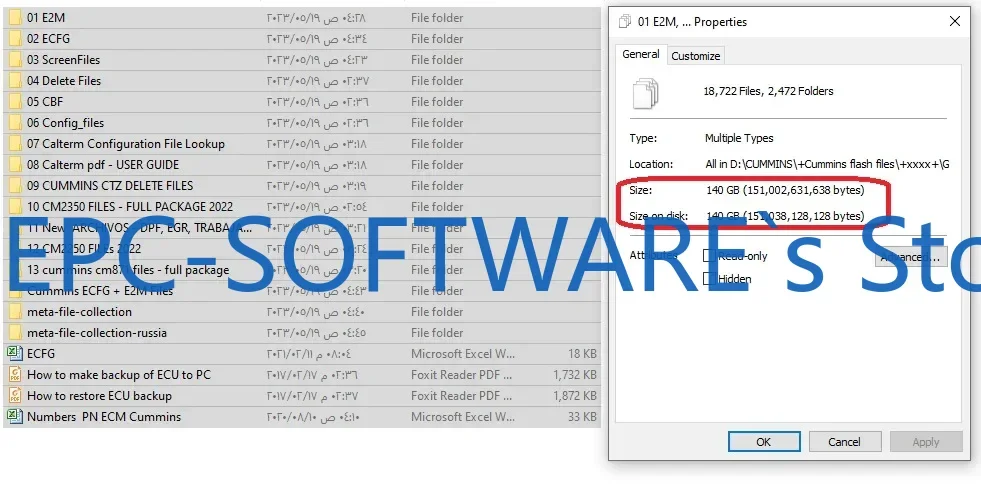Select the '05 CBF' folder name

pyautogui.click(x=45, y=101)
